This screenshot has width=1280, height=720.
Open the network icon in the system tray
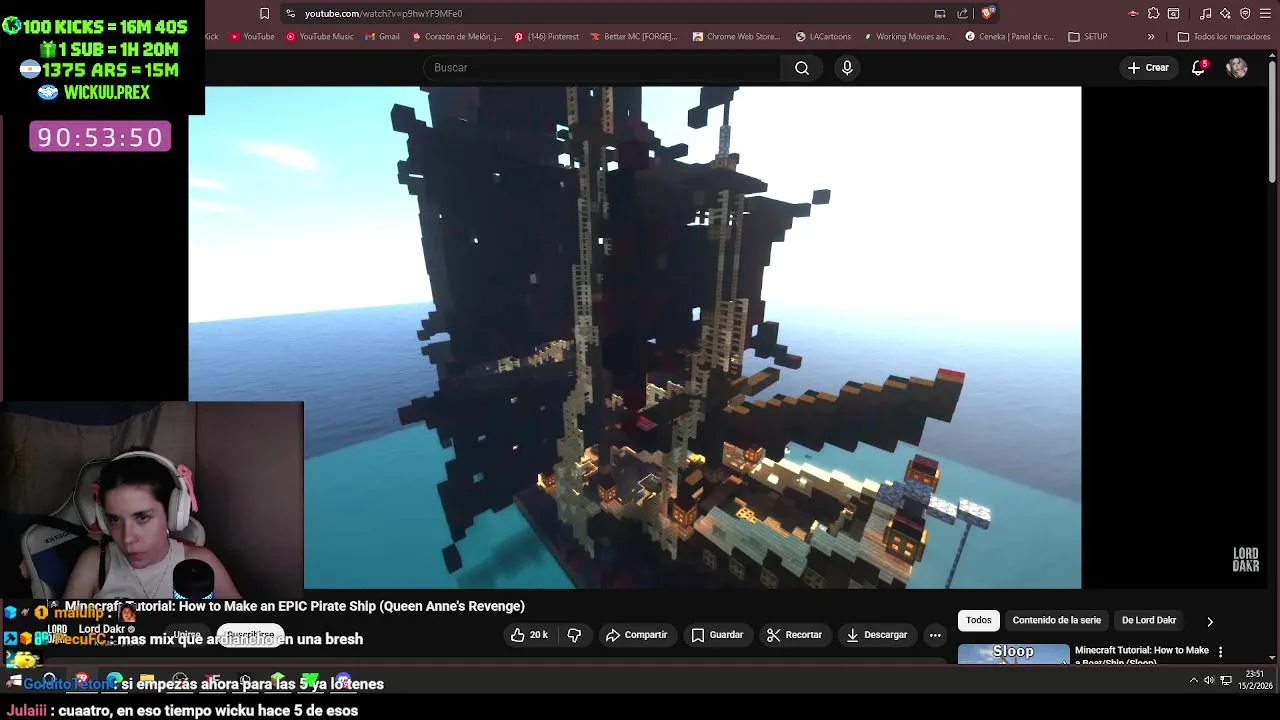1225,680
